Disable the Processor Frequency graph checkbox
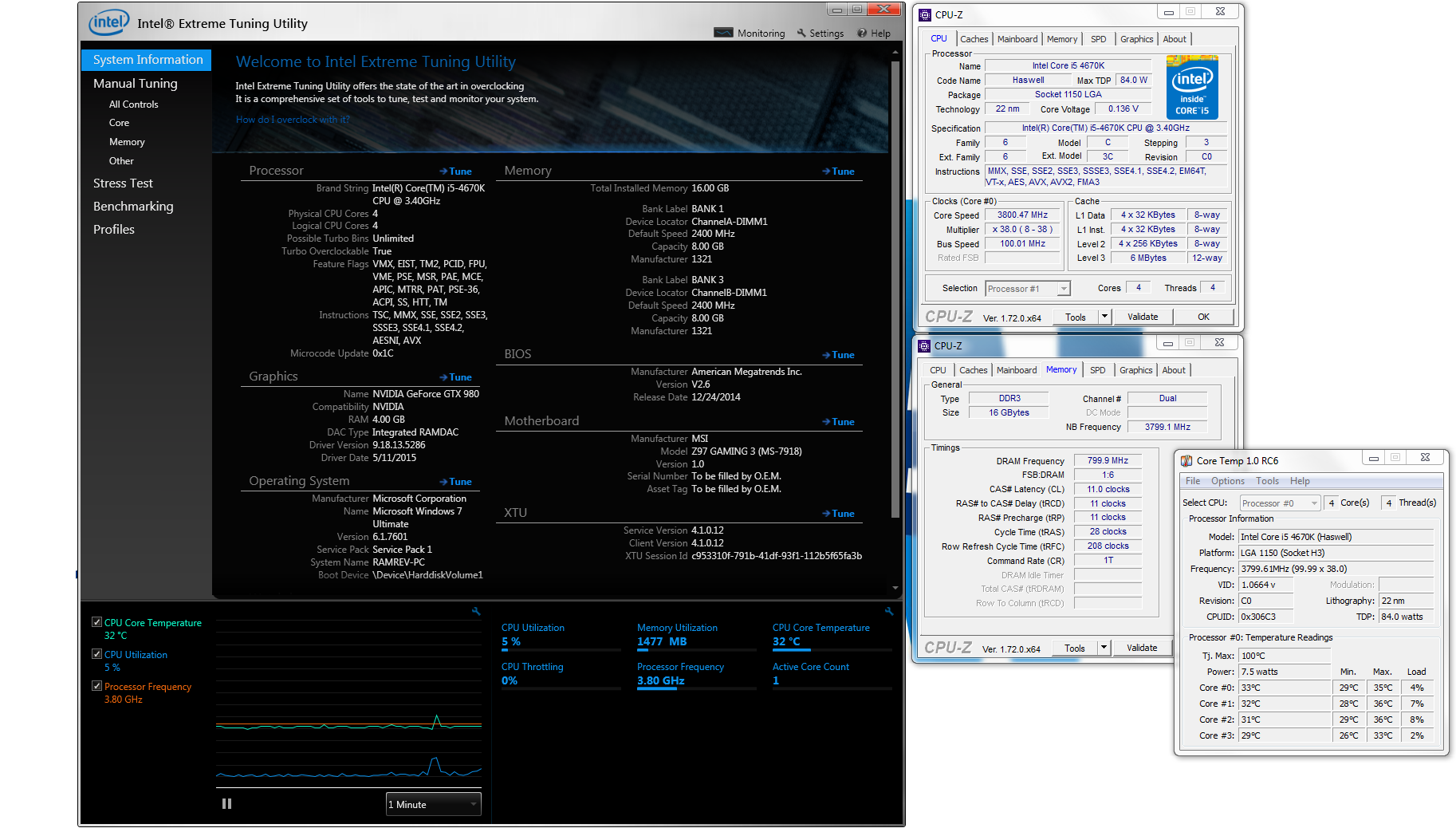 point(97,686)
